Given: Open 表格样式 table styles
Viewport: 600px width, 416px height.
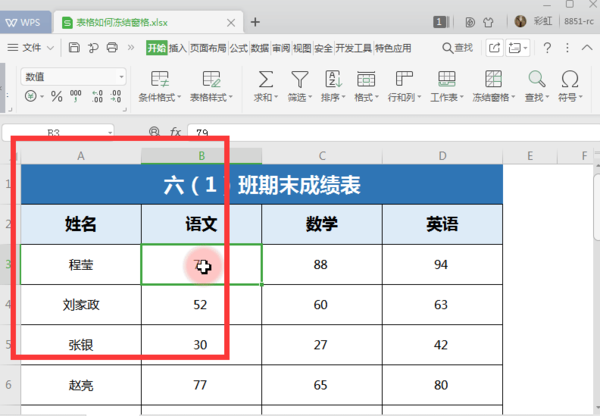Looking at the screenshot, I should click(x=211, y=86).
